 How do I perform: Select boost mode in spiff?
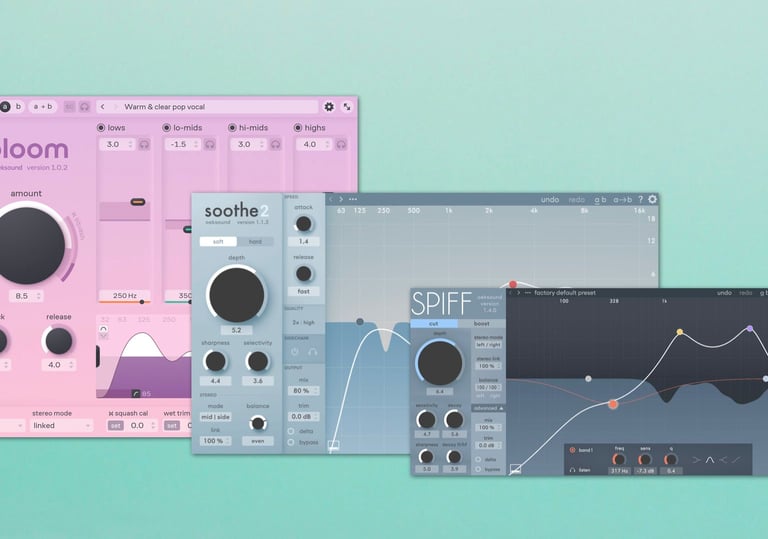(x=481, y=323)
